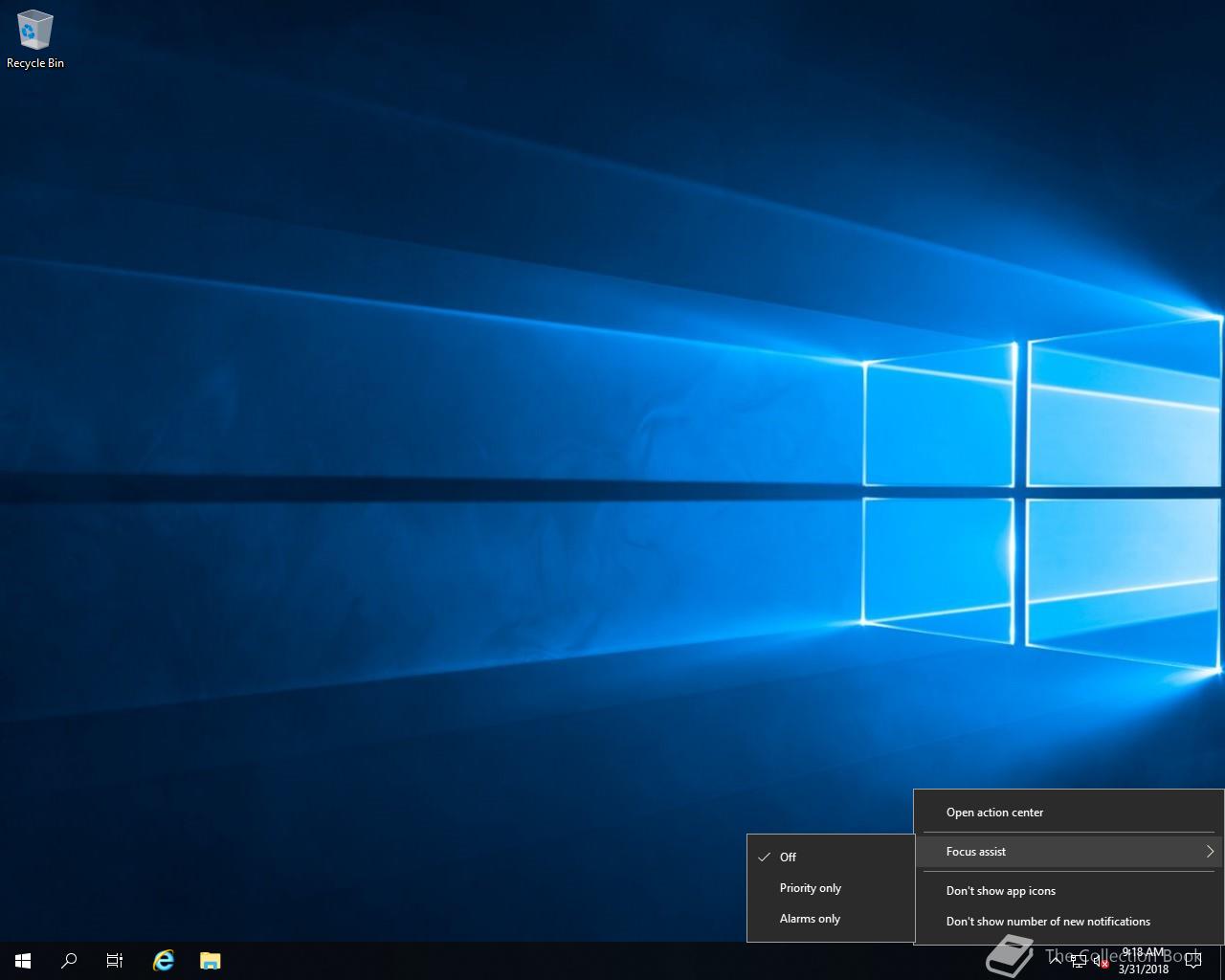Click the muted volume tray icon
1225x980 pixels.
point(1101,961)
